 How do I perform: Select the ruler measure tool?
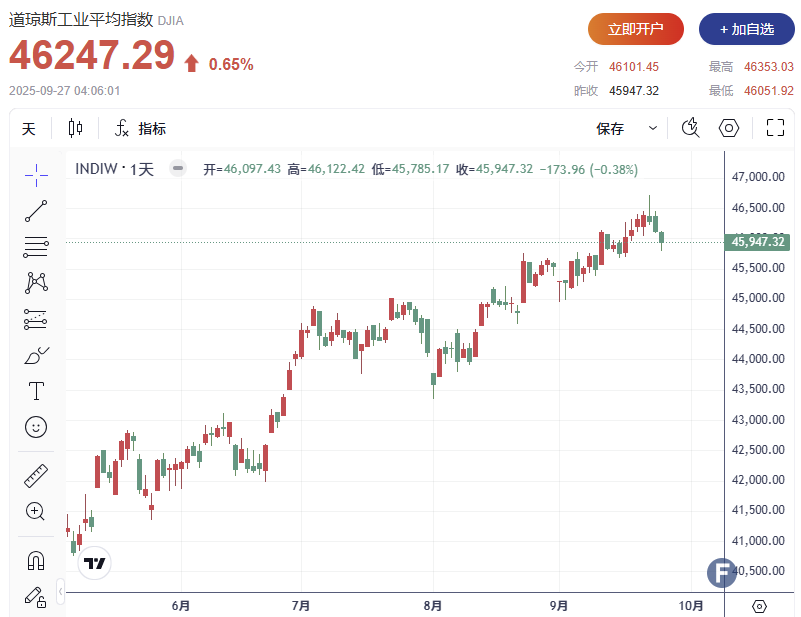click(x=36, y=476)
